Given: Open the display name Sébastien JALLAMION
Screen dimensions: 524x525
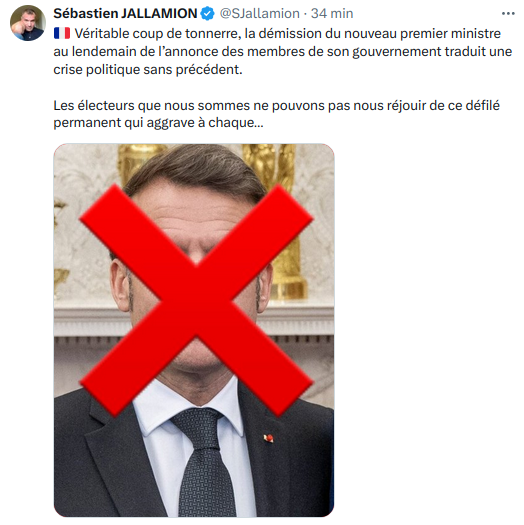Looking at the screenshot, I should pos(125,14).
